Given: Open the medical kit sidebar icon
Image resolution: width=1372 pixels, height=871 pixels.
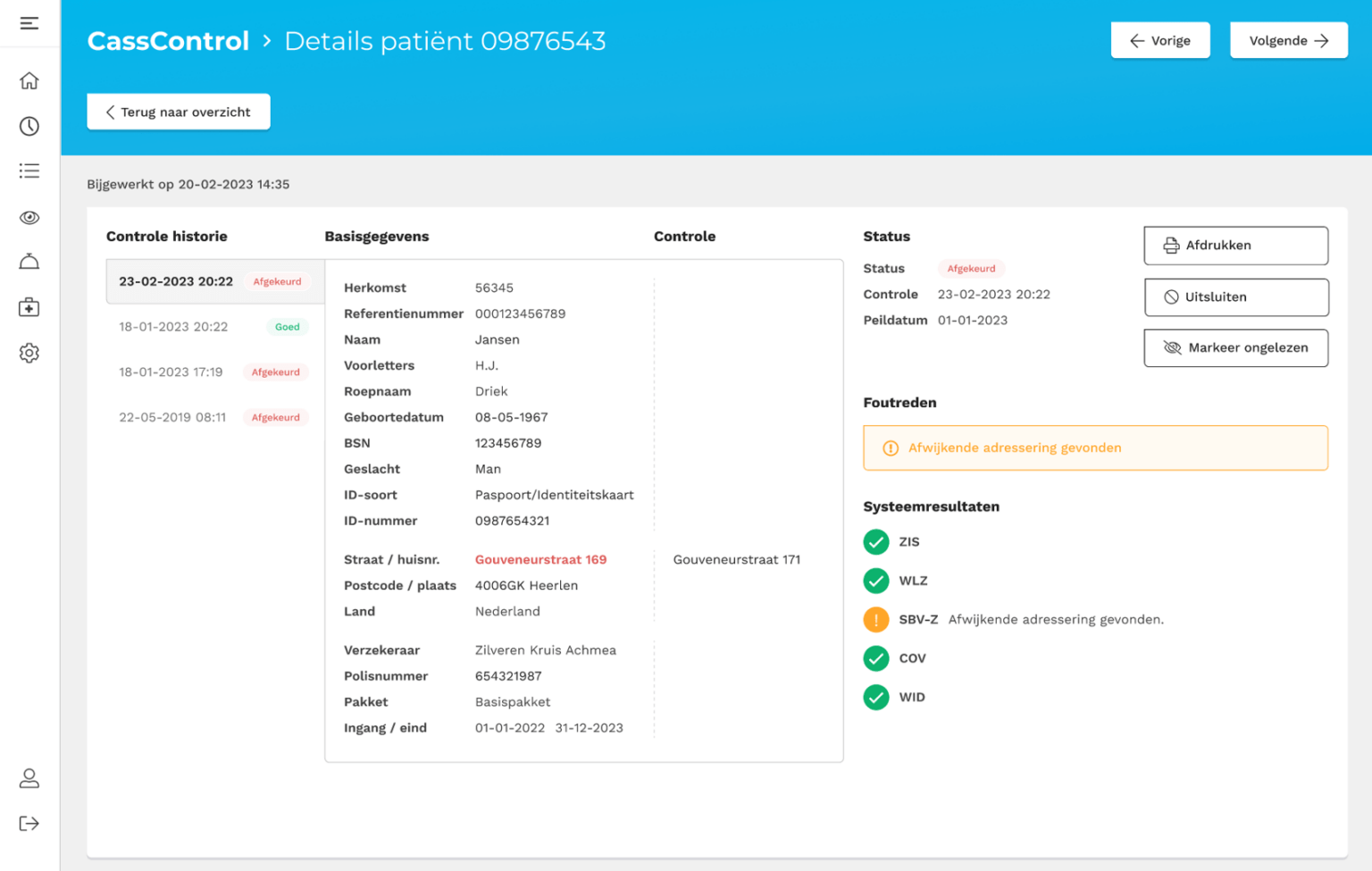Looking at the screenshot, I should 29,307.
